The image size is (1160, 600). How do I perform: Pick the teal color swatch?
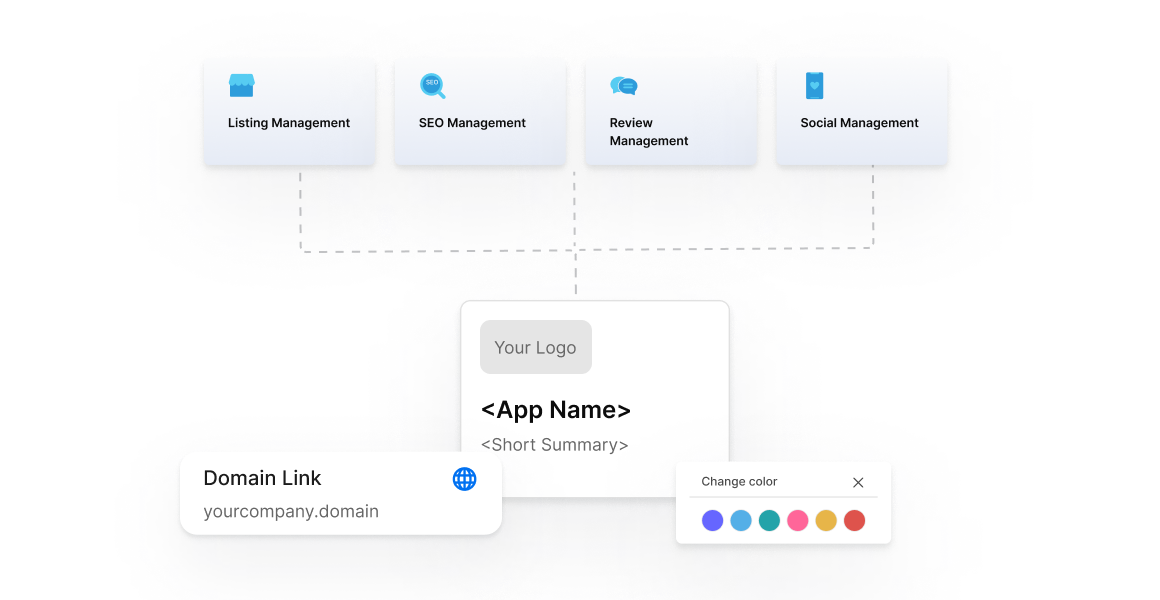(x=769, y=520)
